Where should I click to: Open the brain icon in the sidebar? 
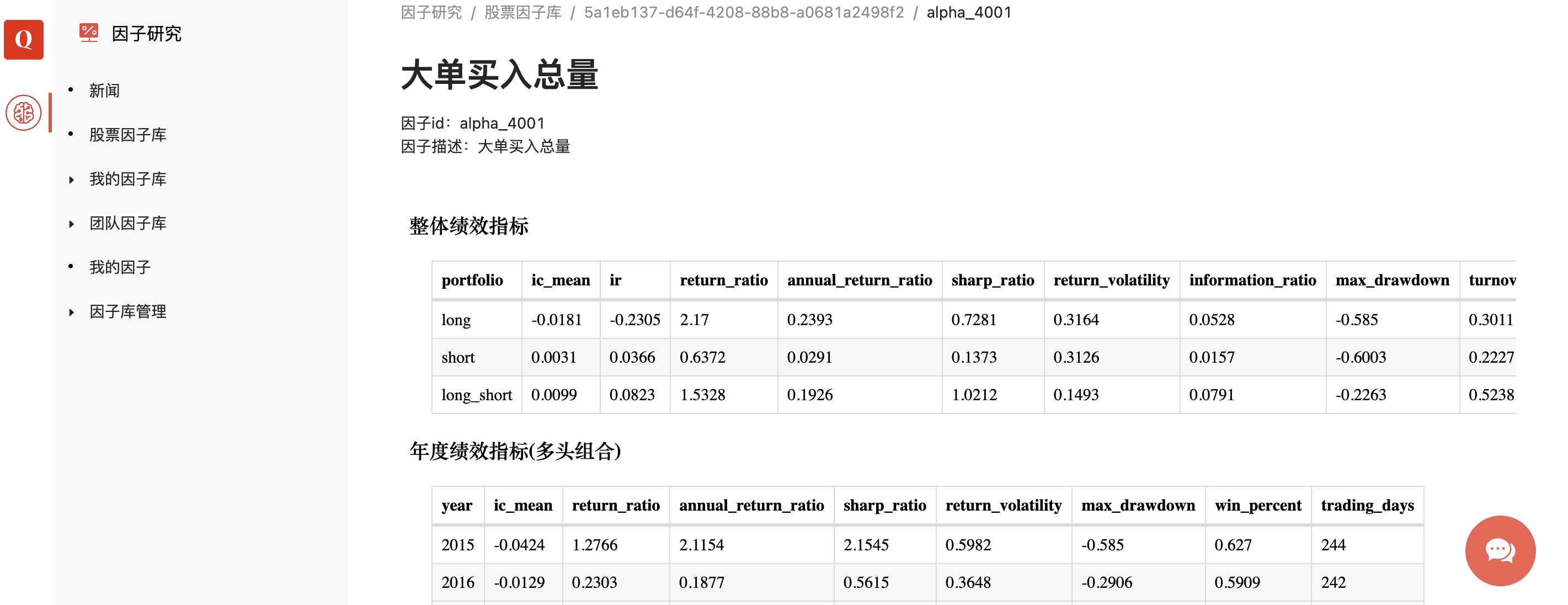[24, 113]
